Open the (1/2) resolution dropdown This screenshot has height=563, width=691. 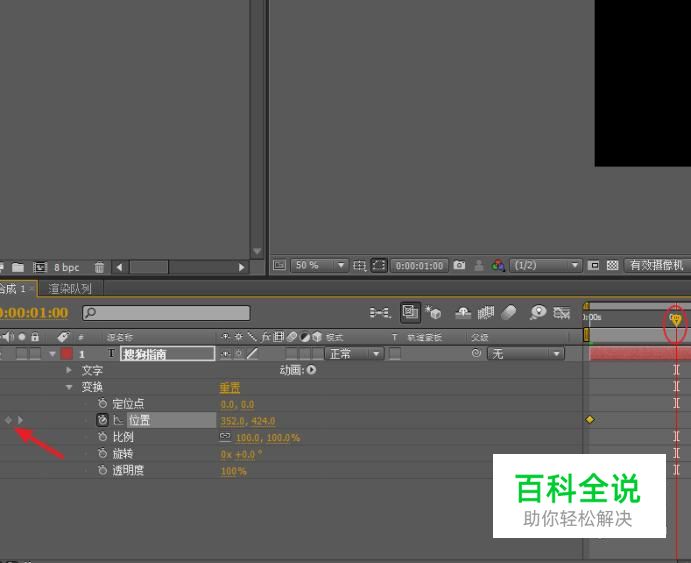tap(545, 266)
